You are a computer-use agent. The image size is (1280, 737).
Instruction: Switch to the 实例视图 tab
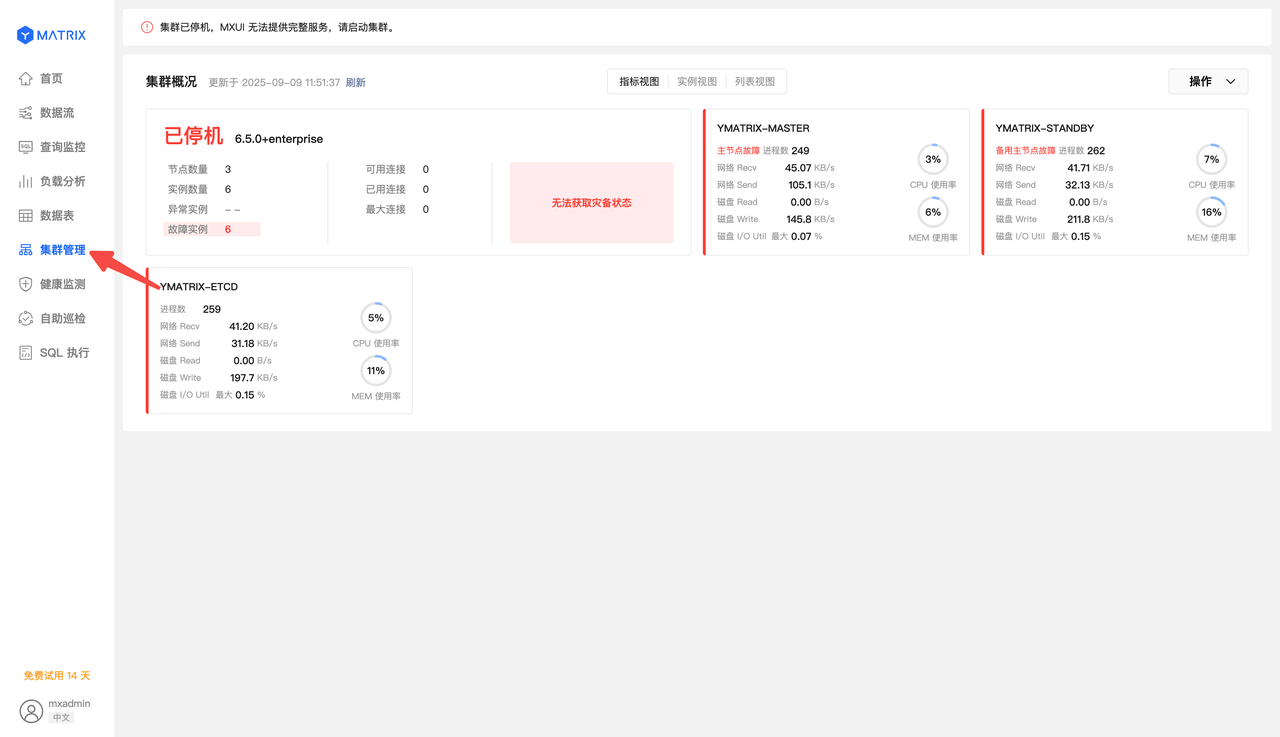pos(697,82)
